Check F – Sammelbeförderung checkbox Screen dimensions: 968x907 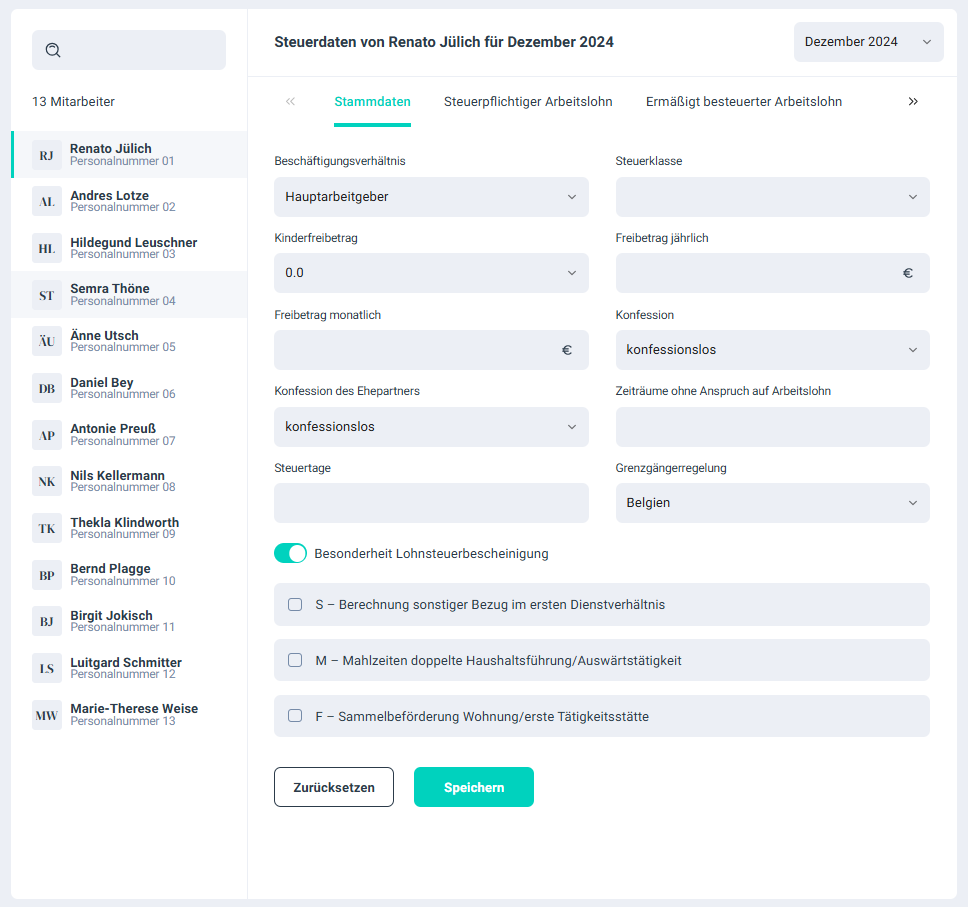click(x=295, y=716)
